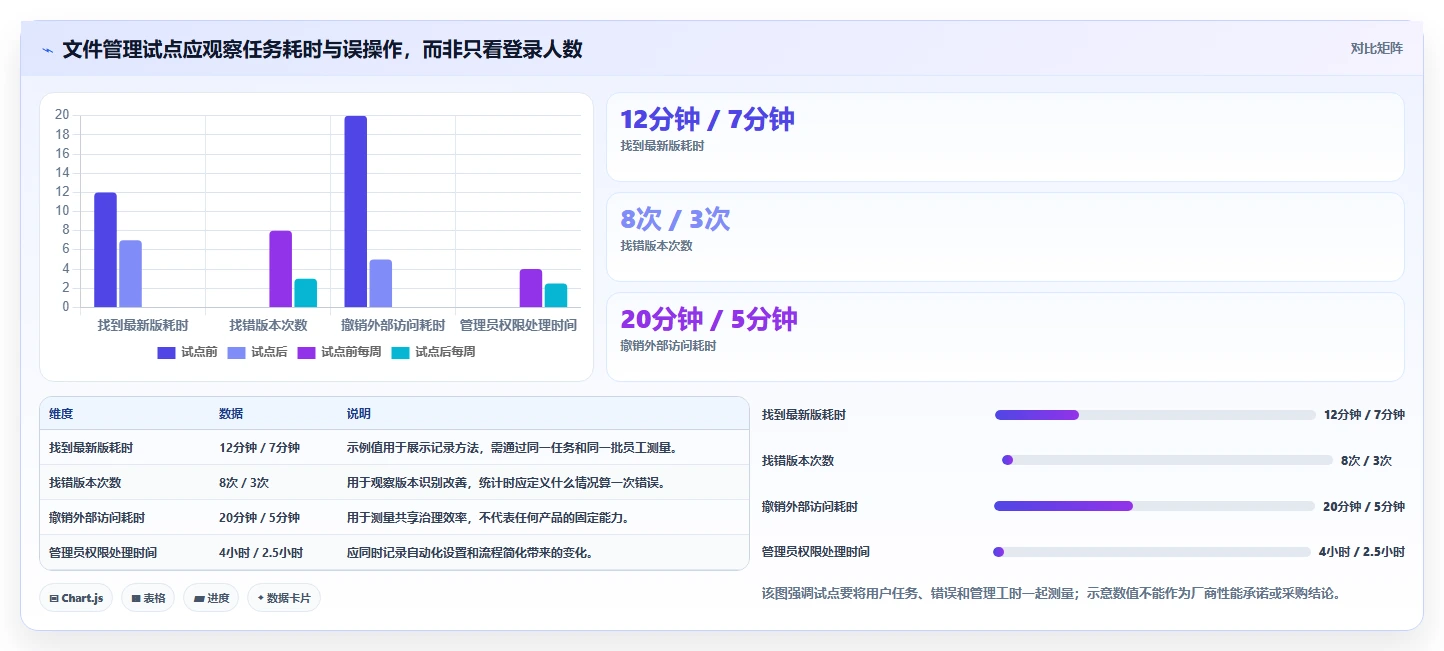Viewport: 1444px width, 651px height.
Task: Click the 找错版本次数 table row label
Action: [x=85, y=482]
